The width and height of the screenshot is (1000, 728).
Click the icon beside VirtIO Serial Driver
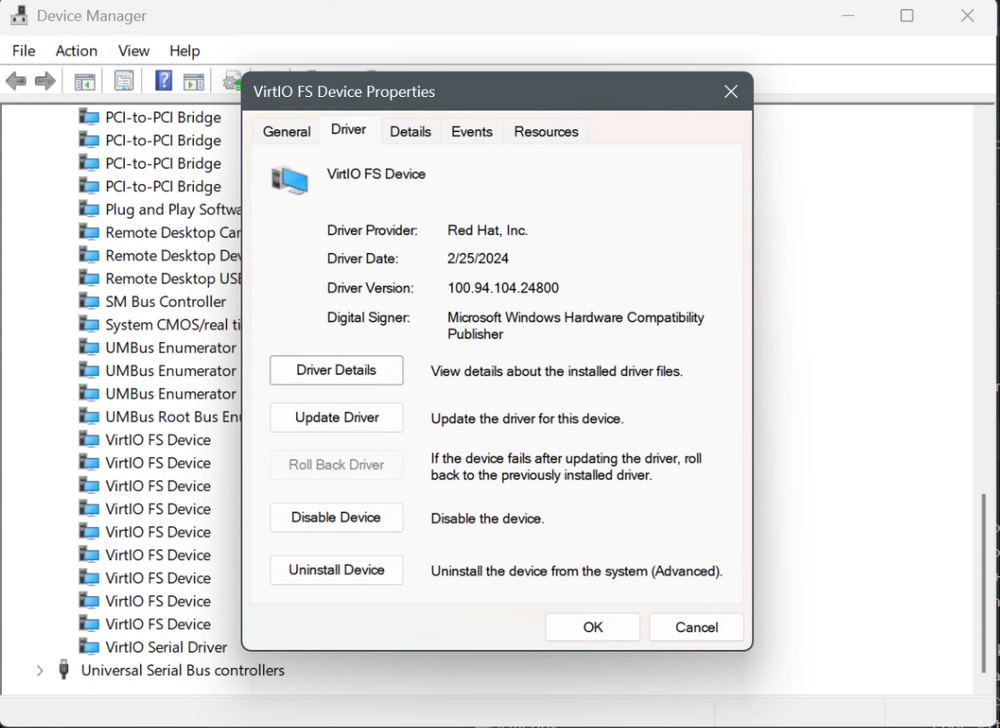[x=89, y=646]
